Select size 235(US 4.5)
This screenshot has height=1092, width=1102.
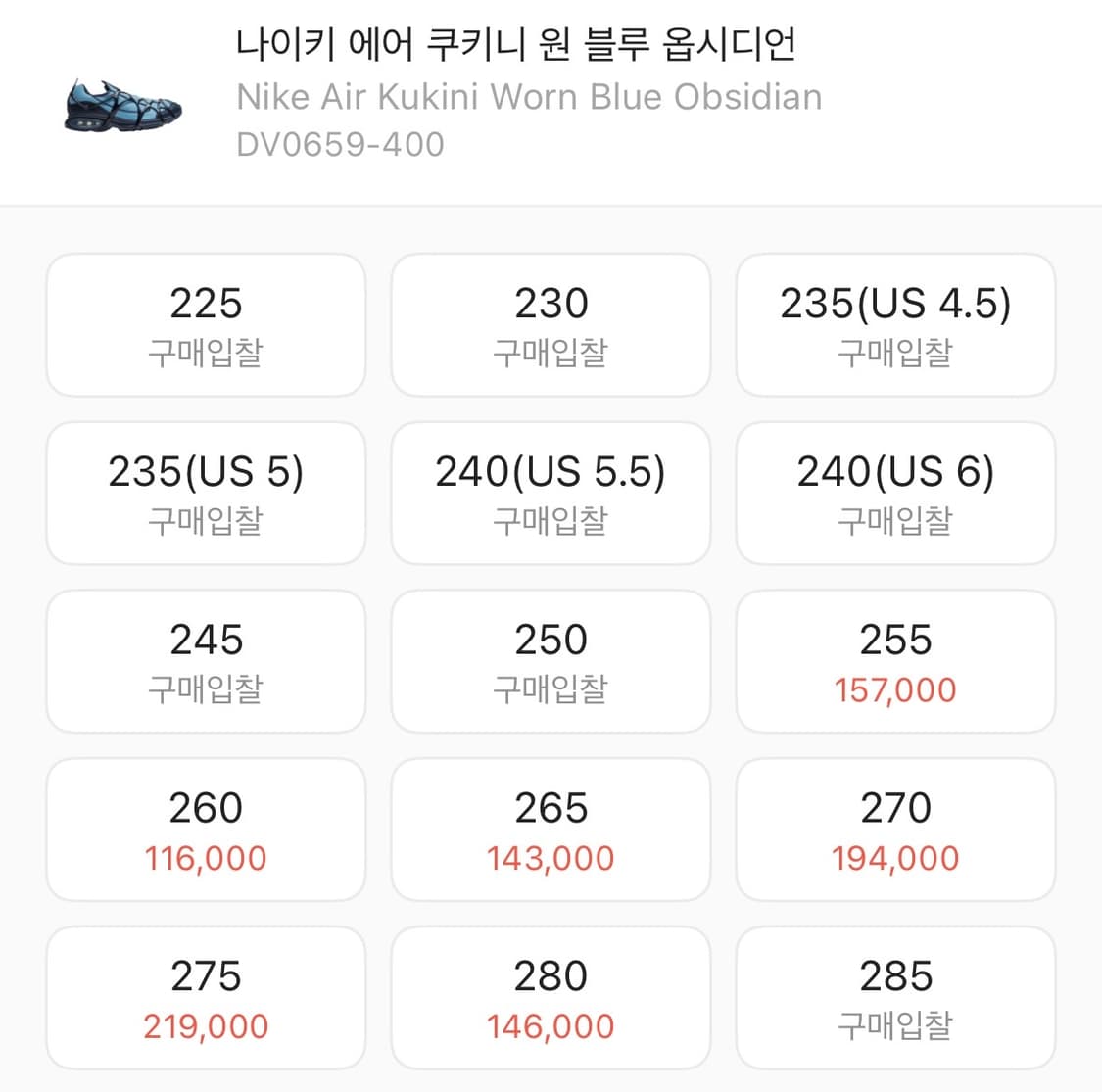(895, 324)
